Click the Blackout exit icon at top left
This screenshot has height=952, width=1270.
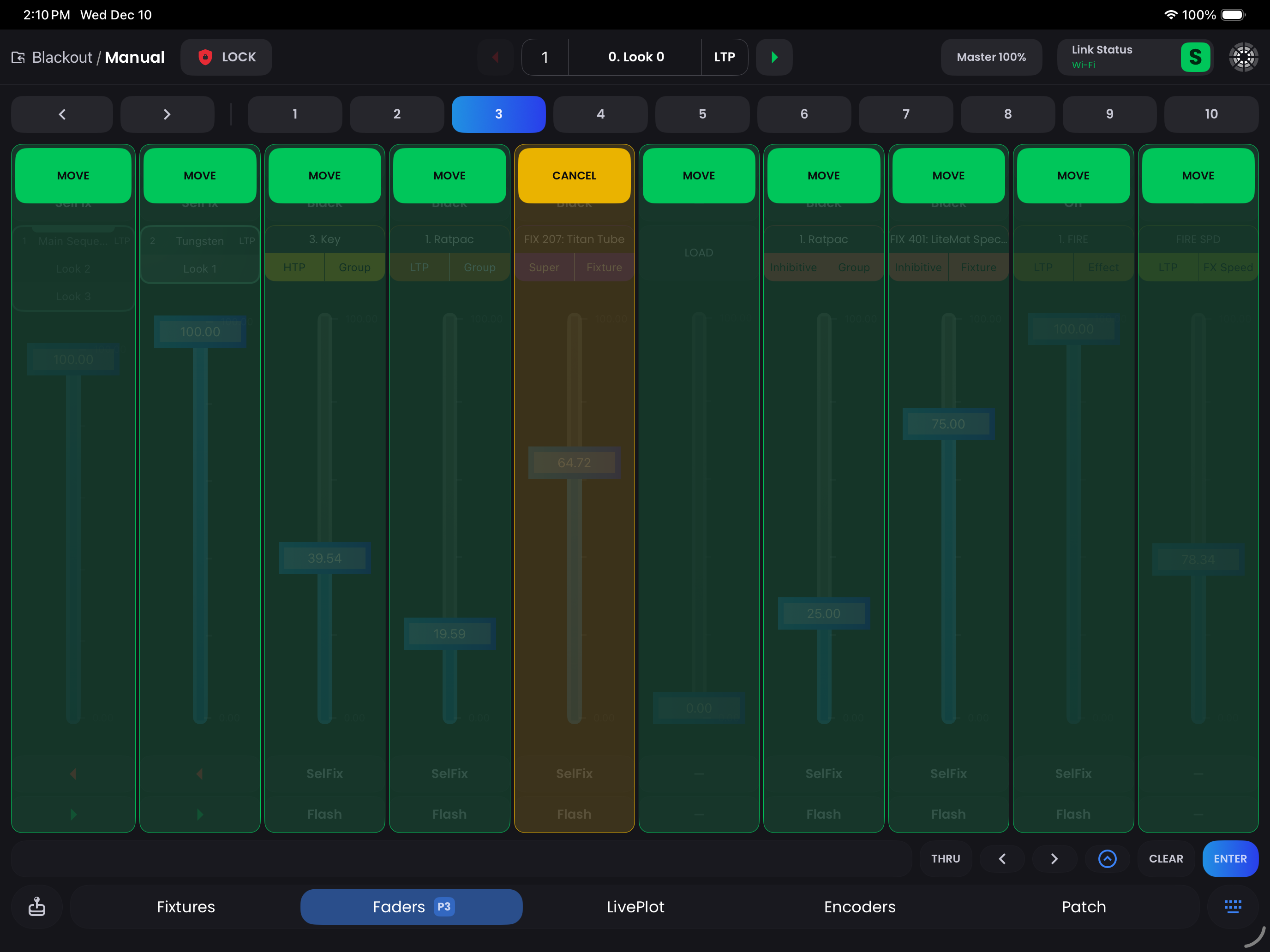[x=18, y=57]
